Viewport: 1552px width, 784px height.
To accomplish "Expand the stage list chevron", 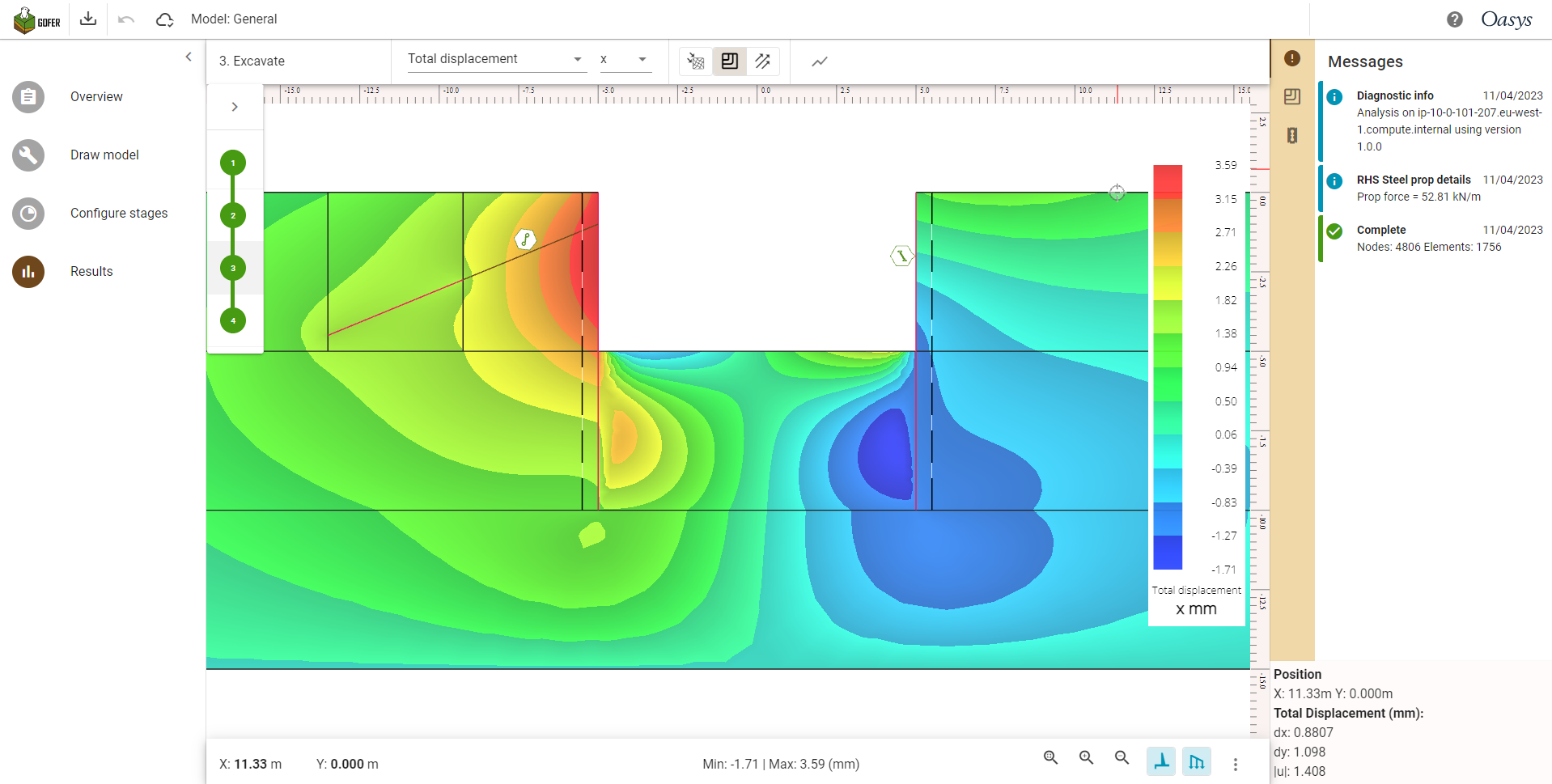I will coord(235,107).
